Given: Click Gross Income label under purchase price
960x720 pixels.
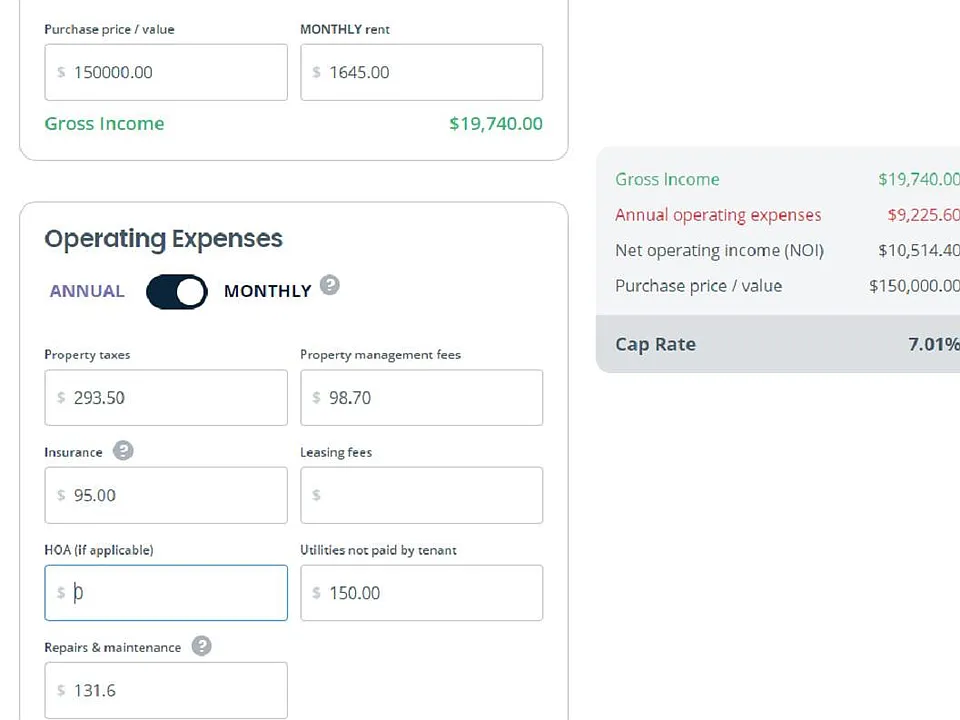Looking at the screenshot, I should 104,124.
